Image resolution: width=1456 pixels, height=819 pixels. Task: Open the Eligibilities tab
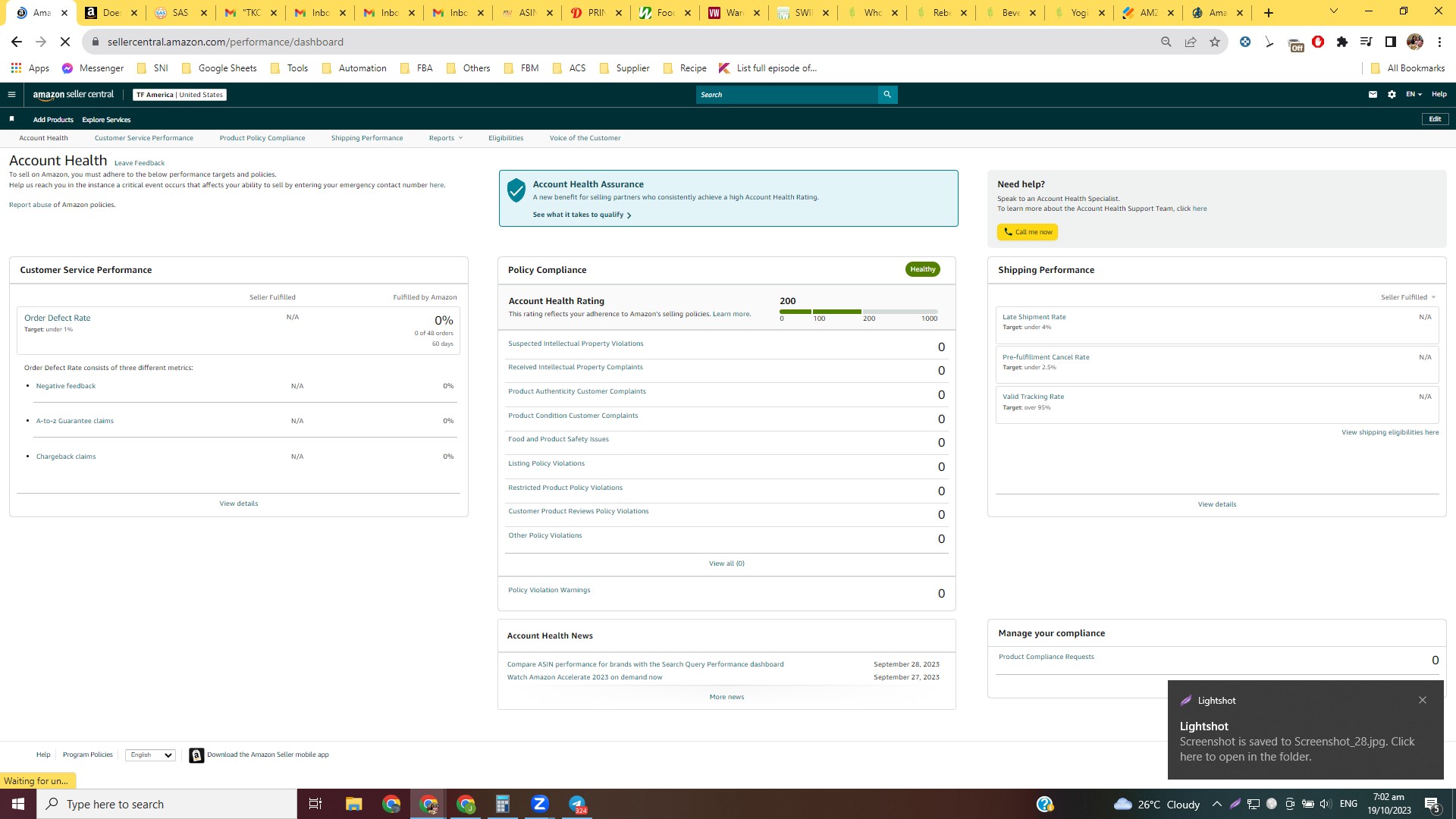pyautogui.click(x=506, y=138)
